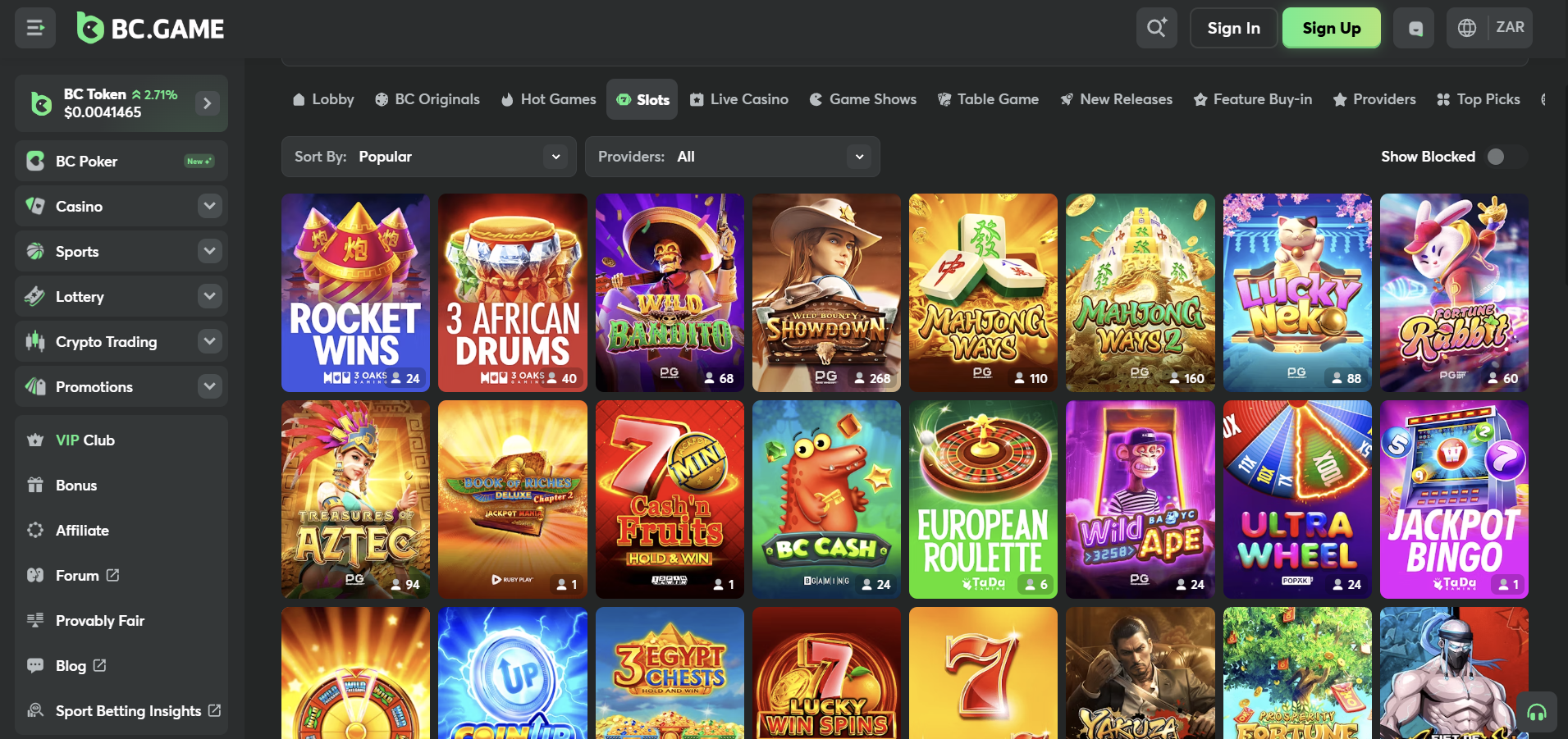The width and height of the screenshot is (1568, 739).
Task: Open live support headset icon
Action: point(1536,712)
